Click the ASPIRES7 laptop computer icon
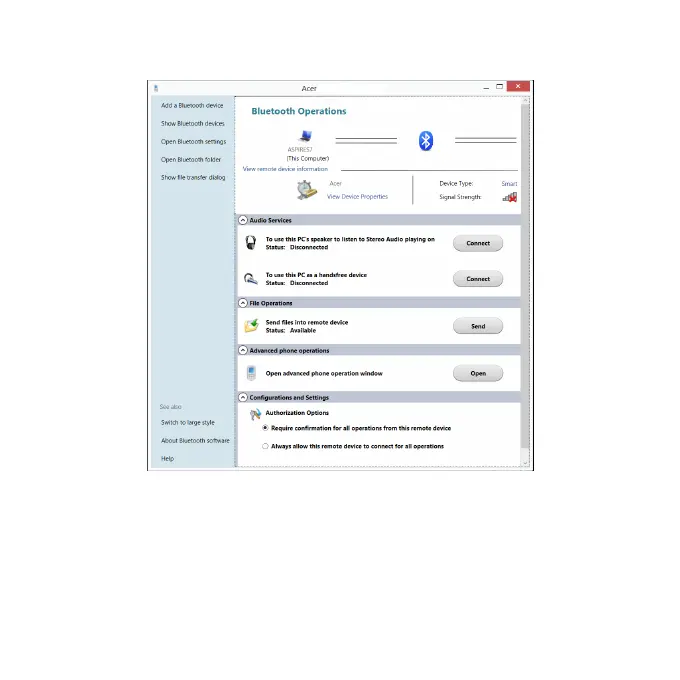Viewport: 680px width, 680px height. coord(305,136)
